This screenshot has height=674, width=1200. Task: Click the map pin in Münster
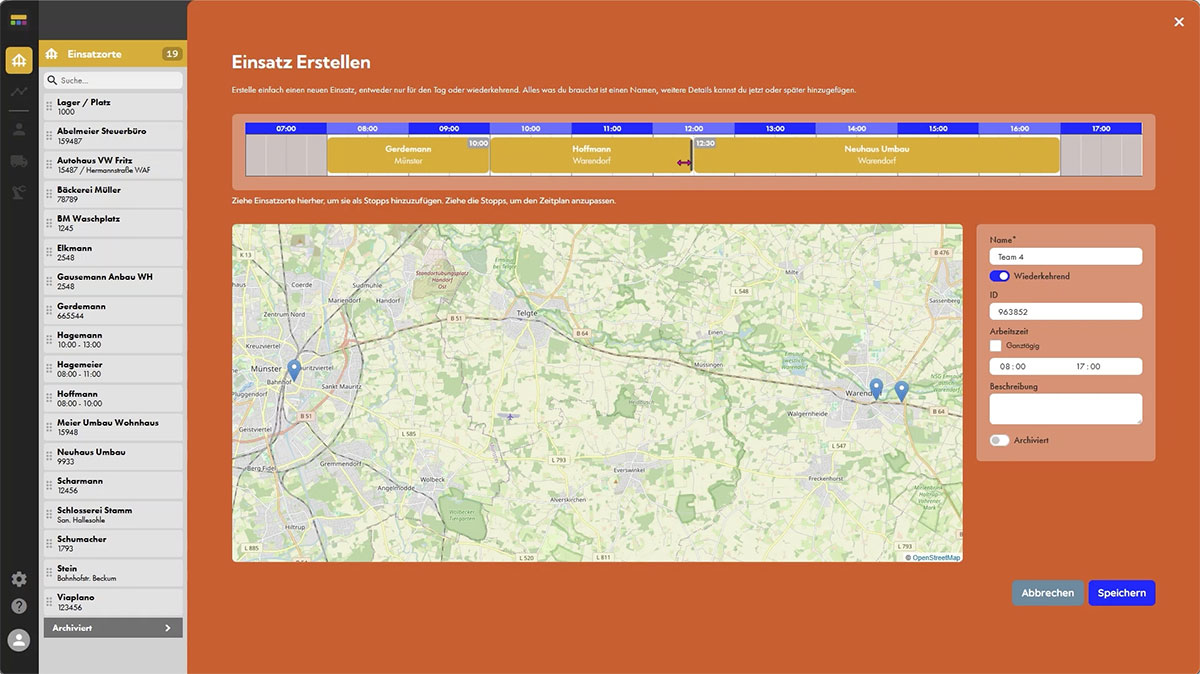pos(294,369)
